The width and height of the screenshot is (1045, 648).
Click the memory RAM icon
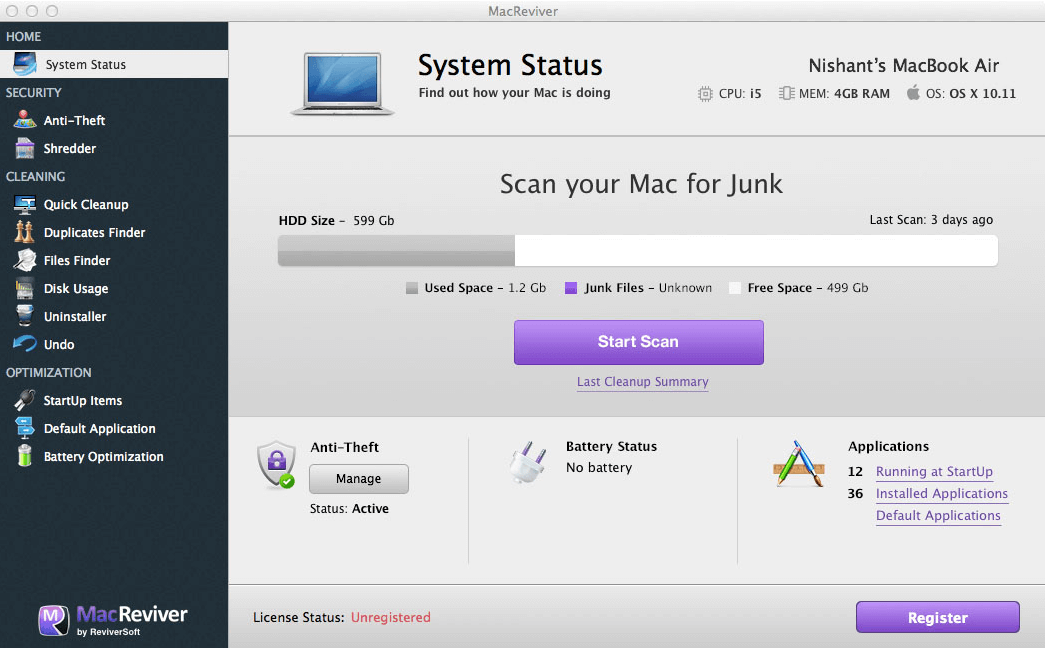click(786, 93)
